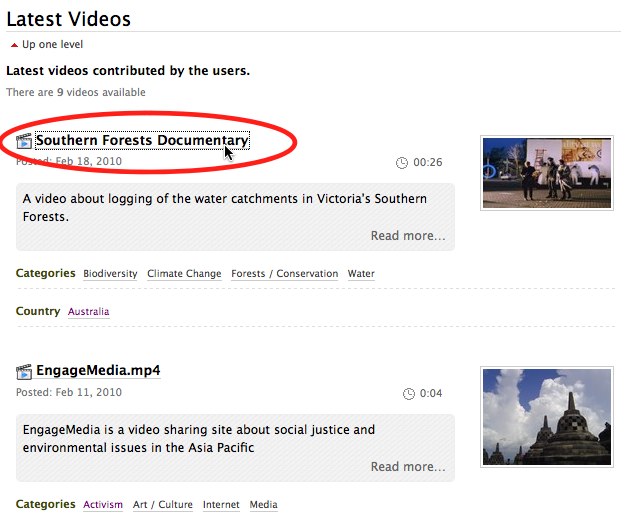Select the Water category tag
Screen dimensions: 627x514
coord(361,274)
